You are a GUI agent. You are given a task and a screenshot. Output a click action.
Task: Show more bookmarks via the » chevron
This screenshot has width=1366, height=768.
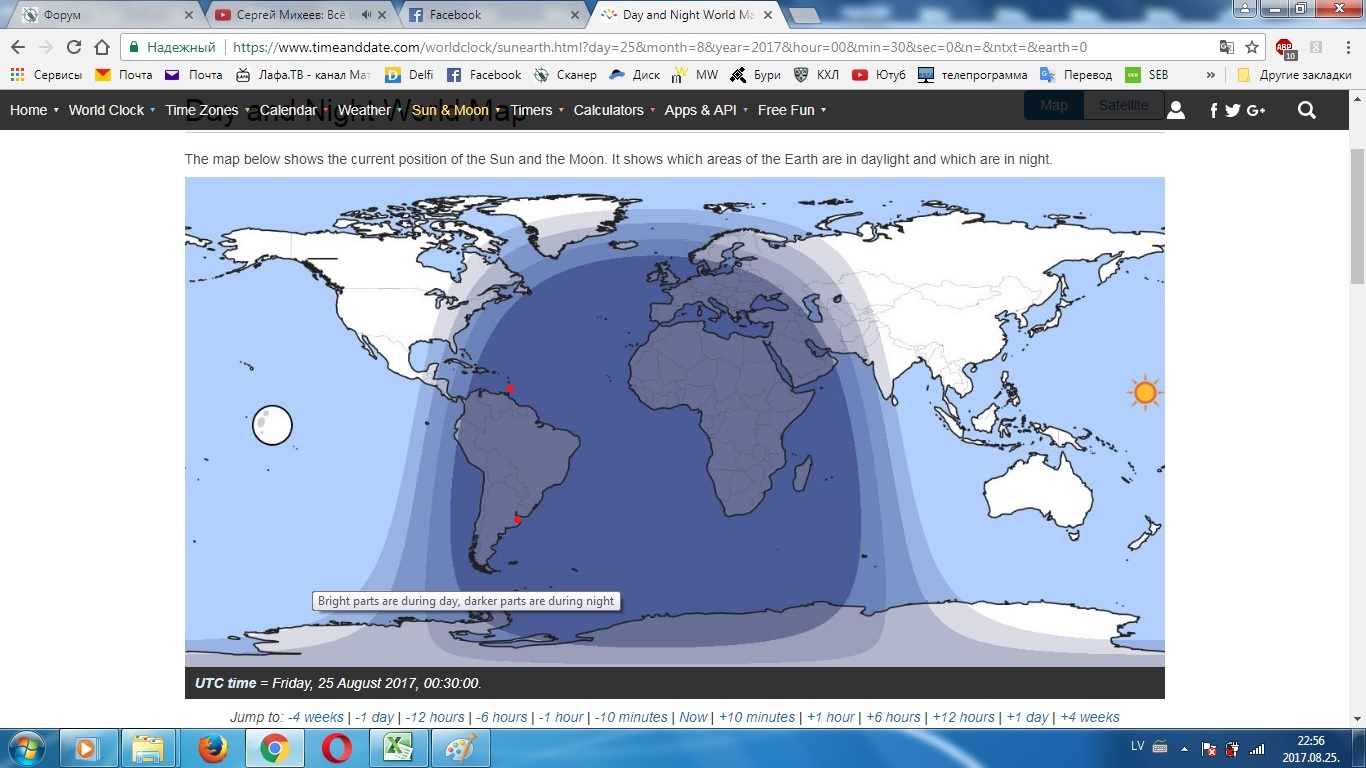pyautogui.click(x=1210, y=75)
